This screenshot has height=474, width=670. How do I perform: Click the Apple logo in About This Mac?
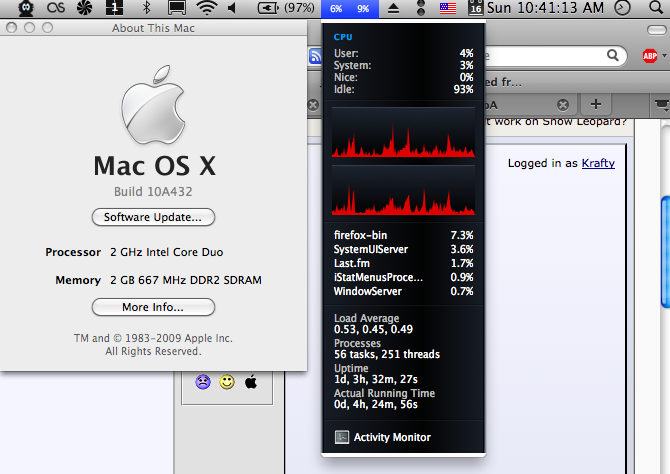point(153,105)
